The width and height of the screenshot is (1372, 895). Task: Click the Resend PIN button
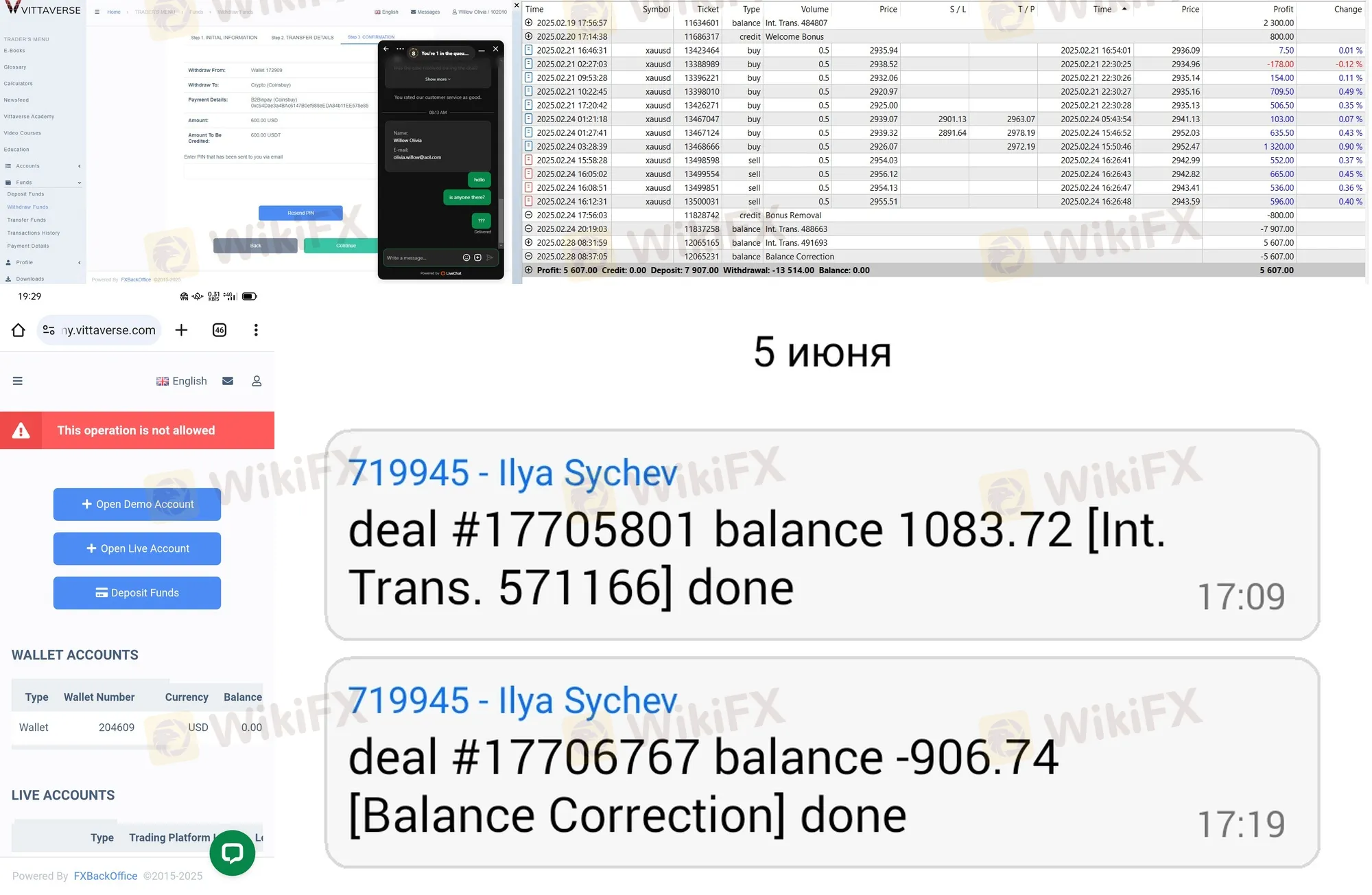[x=300, y=213]
